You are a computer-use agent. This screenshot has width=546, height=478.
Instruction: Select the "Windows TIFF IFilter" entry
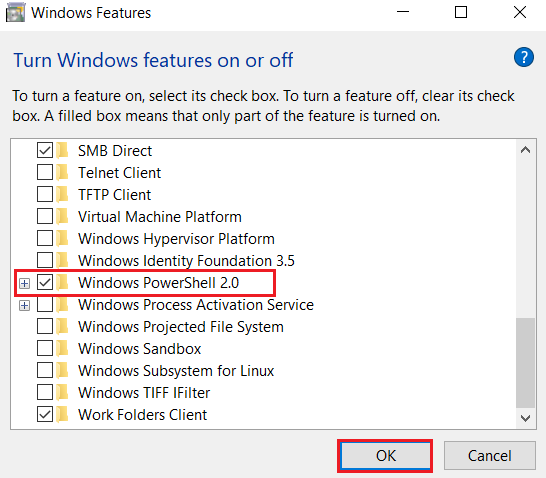(144, 393)
